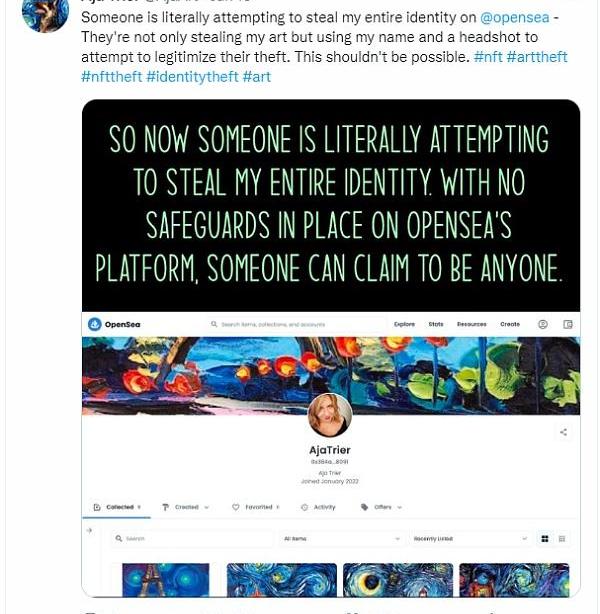Click the OpenSea logo icon
The width and height of the screenshot is (600, 614).
[94, 324]
